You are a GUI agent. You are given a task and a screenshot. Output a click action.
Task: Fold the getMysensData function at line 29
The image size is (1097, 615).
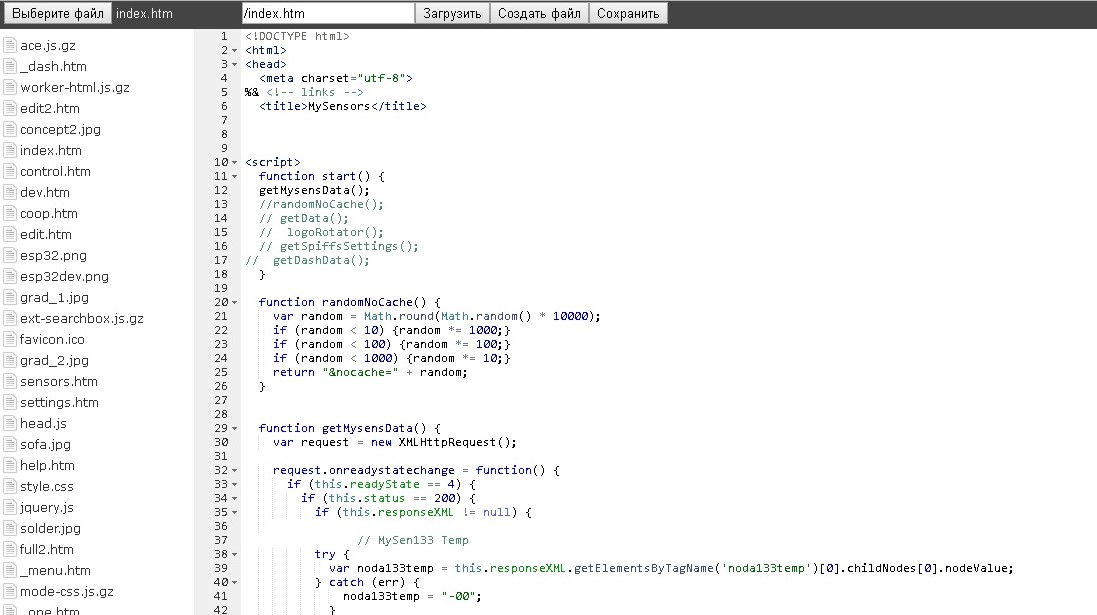234,428
